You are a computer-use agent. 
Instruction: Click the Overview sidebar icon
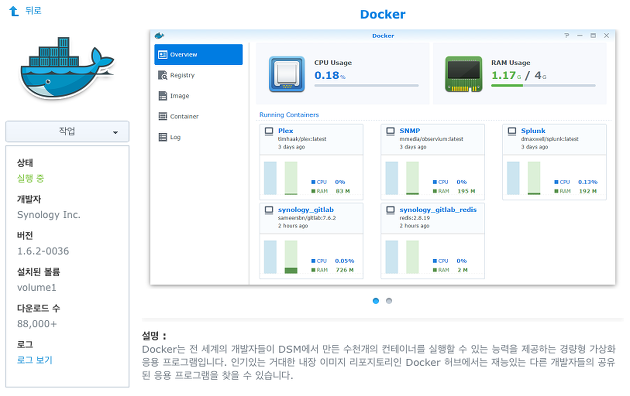[162, 55]
